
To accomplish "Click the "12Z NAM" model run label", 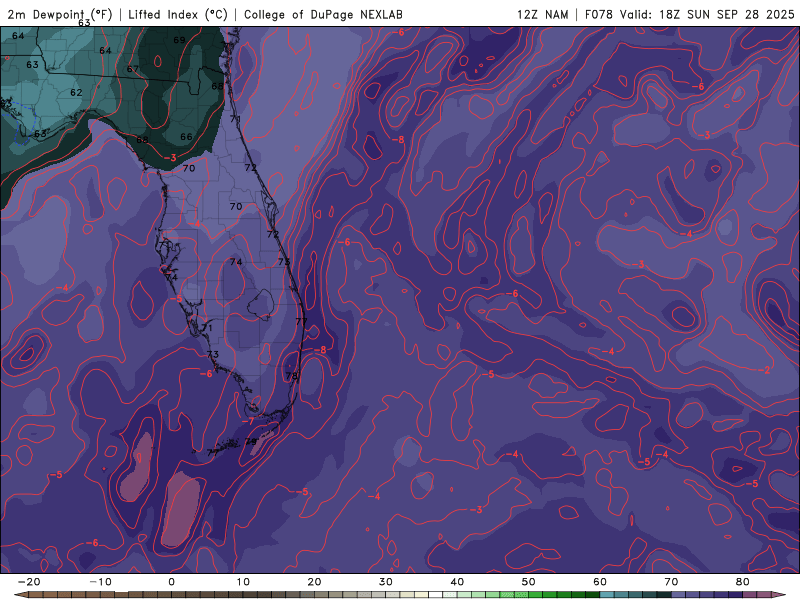I will pos(542,14).
